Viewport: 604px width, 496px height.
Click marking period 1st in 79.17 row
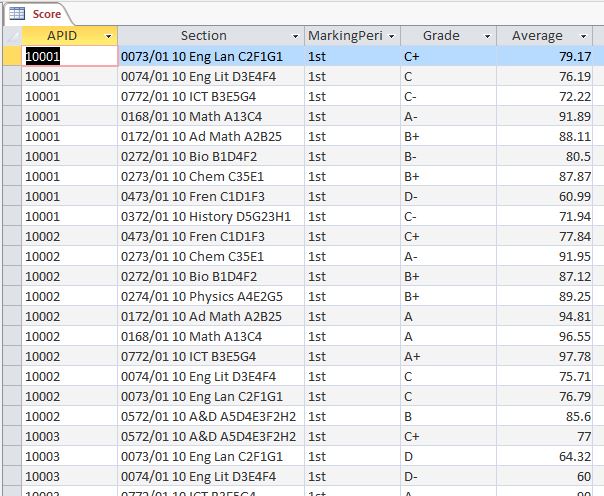317,57
